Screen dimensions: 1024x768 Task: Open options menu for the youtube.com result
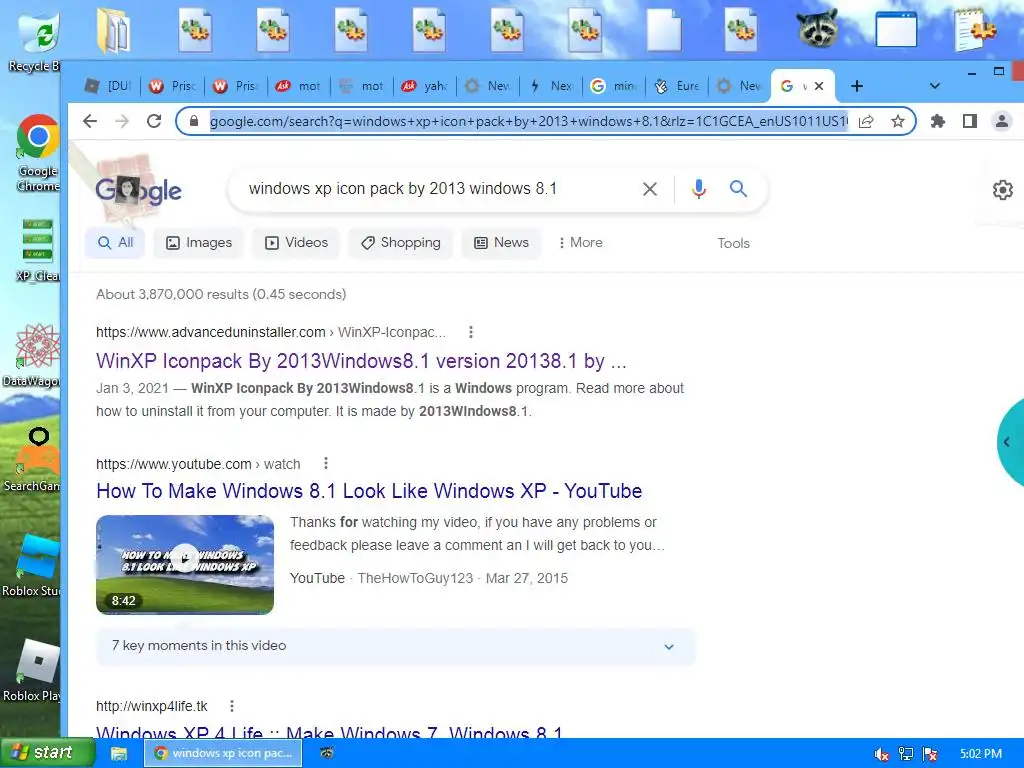(326, 464)
